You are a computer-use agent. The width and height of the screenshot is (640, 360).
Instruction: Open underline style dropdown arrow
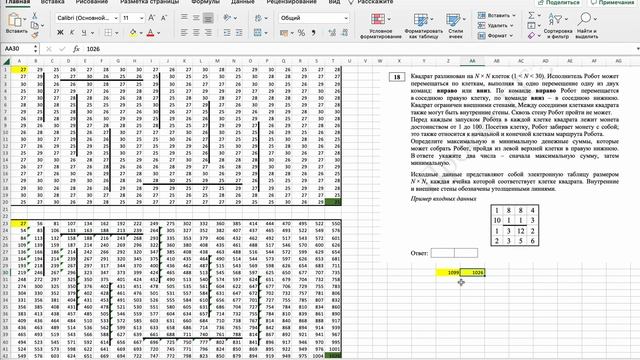pyautogui.click(x=92, y=33)
